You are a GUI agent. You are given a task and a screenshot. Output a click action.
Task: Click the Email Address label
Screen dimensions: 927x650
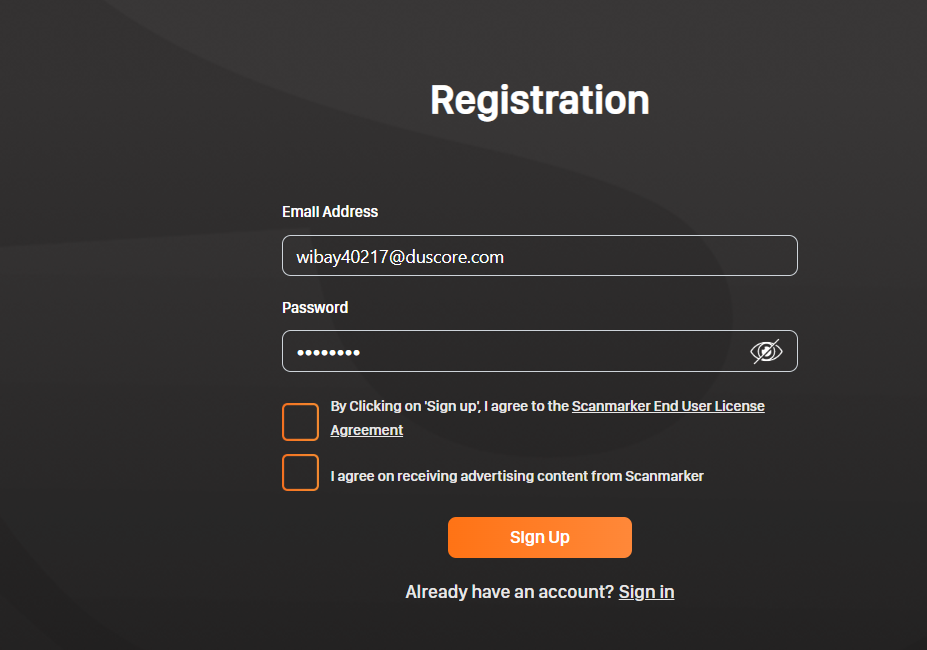(330, 212)
